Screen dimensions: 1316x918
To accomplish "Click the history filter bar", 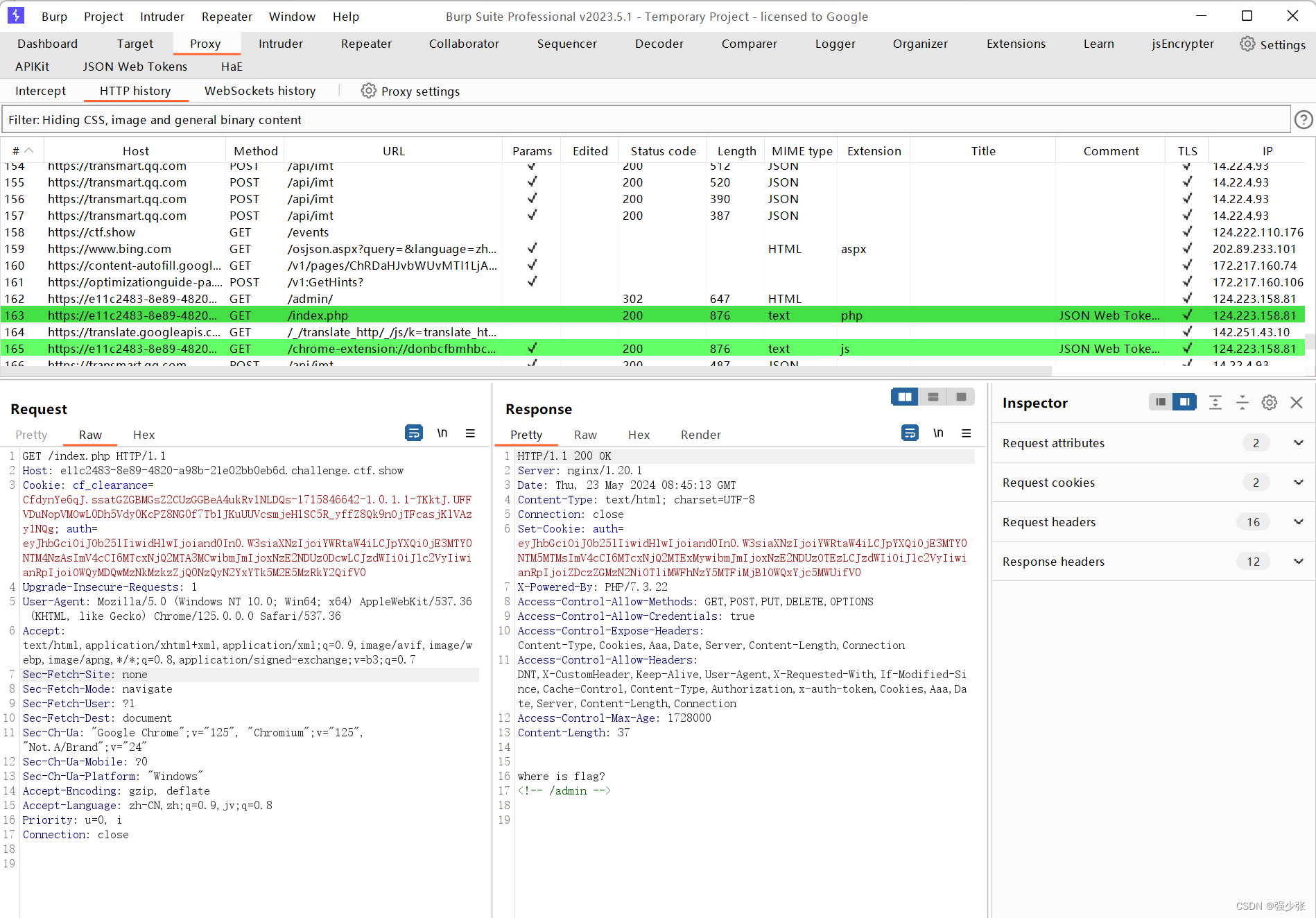I will (646, 120).
